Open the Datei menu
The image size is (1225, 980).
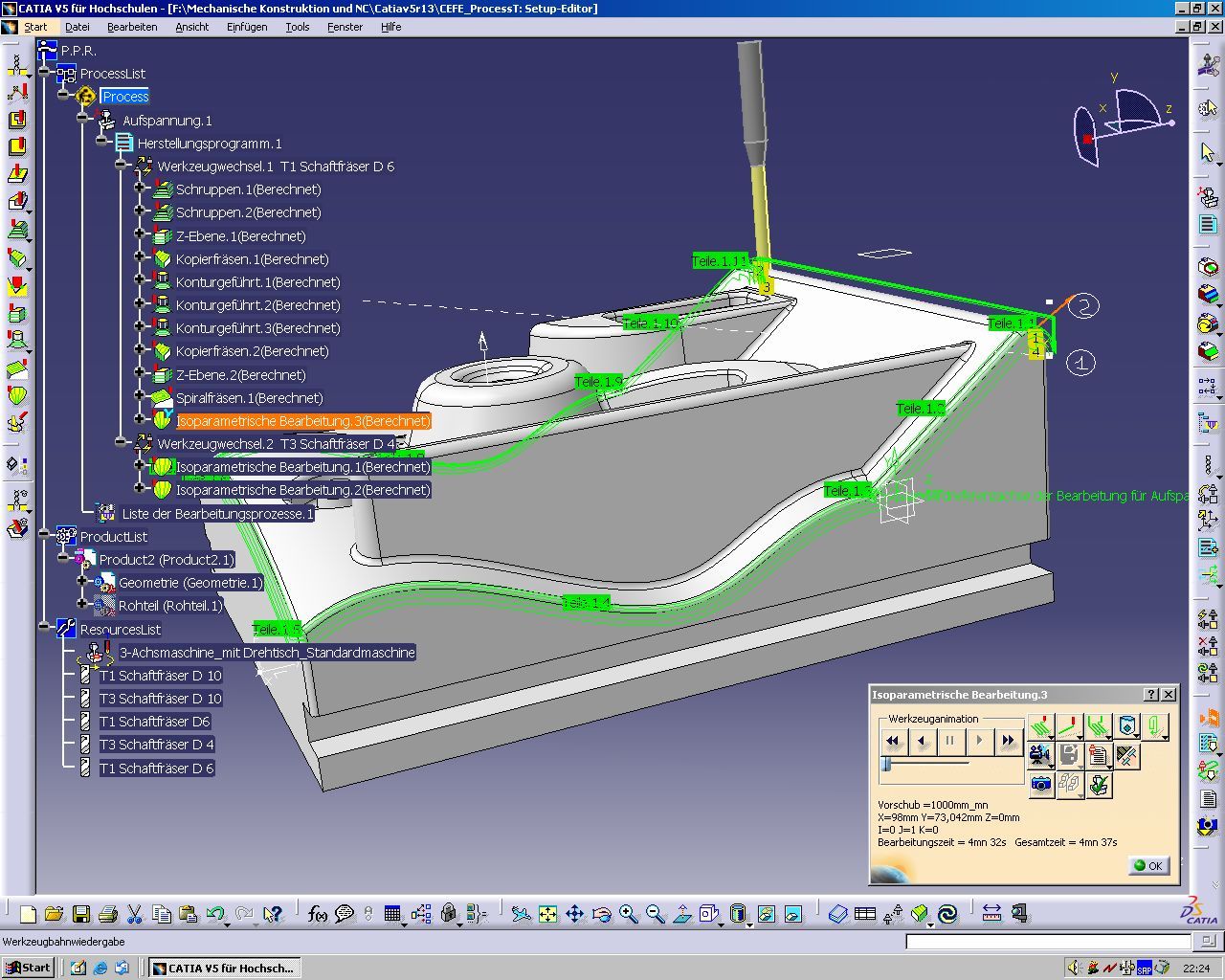(x=77, y=27)
